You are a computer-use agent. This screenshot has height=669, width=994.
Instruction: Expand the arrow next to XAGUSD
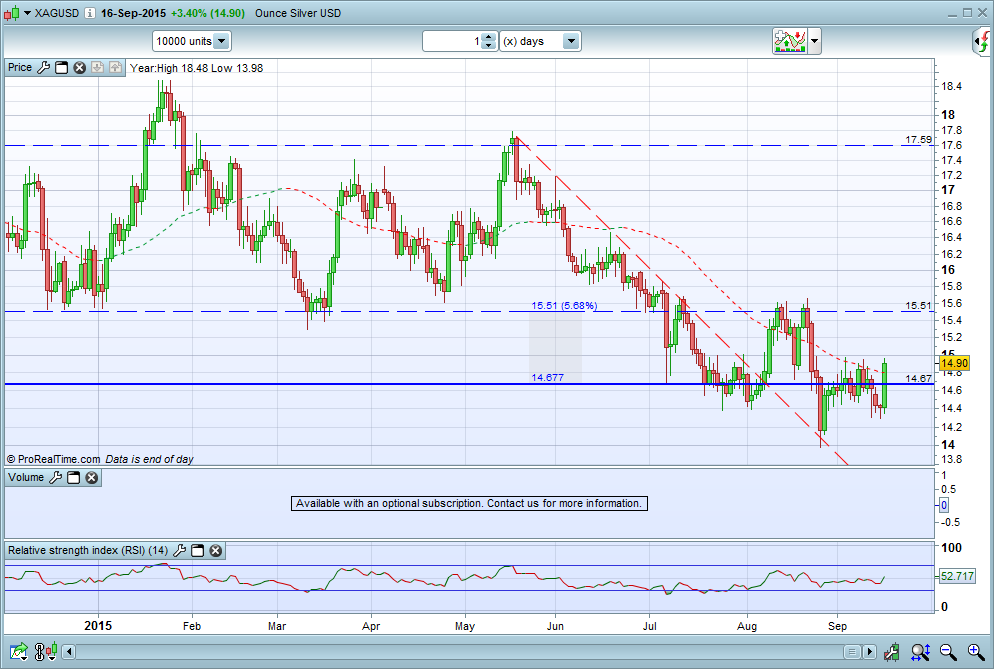click(27, 13)
